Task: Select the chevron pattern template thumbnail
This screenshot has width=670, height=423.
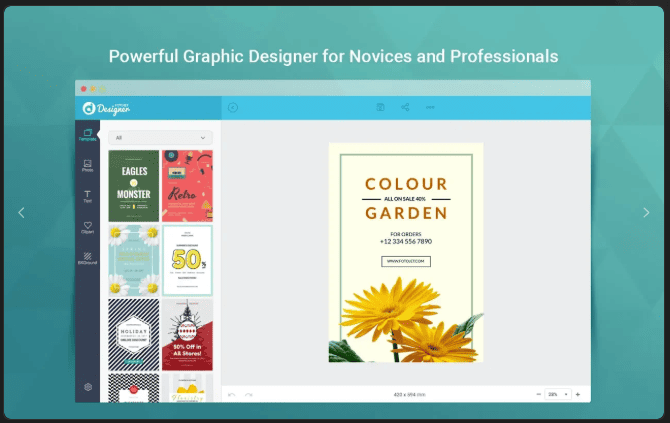Action: [134, 388]
